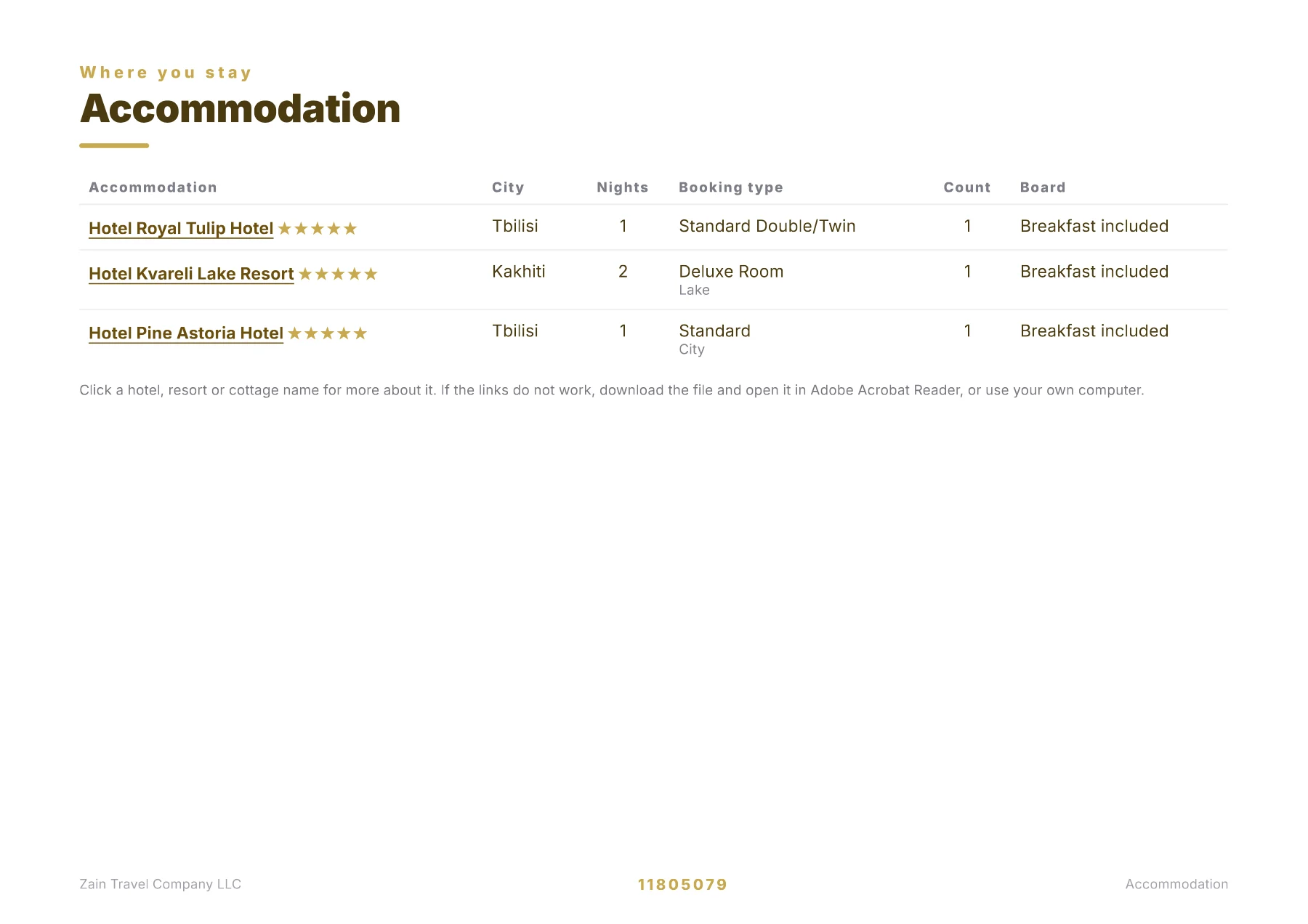Image resolution: width=1308 pixels, height=924 pixels.
Task: Select the "Deluxe Room" booking type
Action: tap(731, 272)
